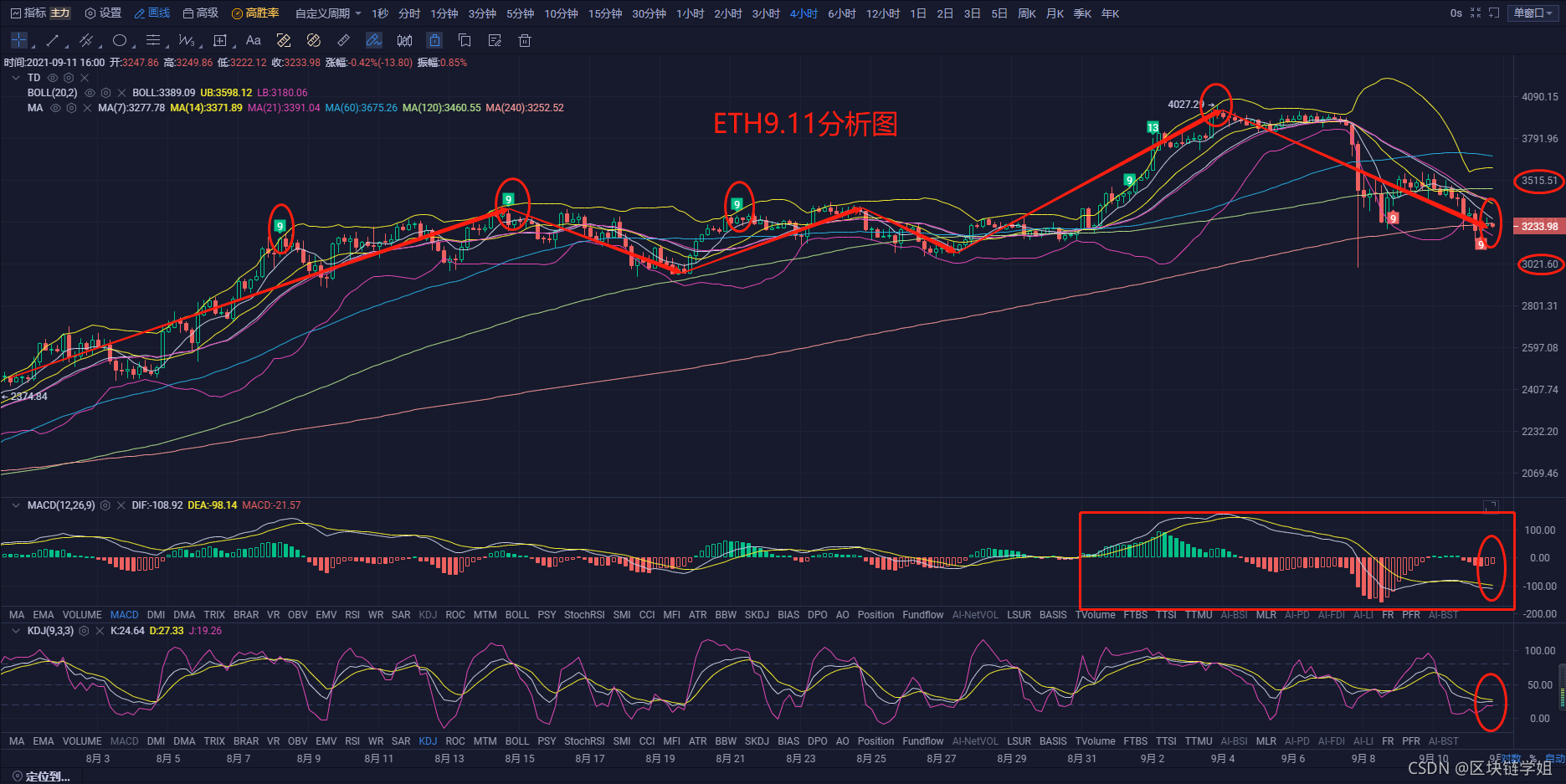Delete drawings with the trash icon

coord(525,40)
